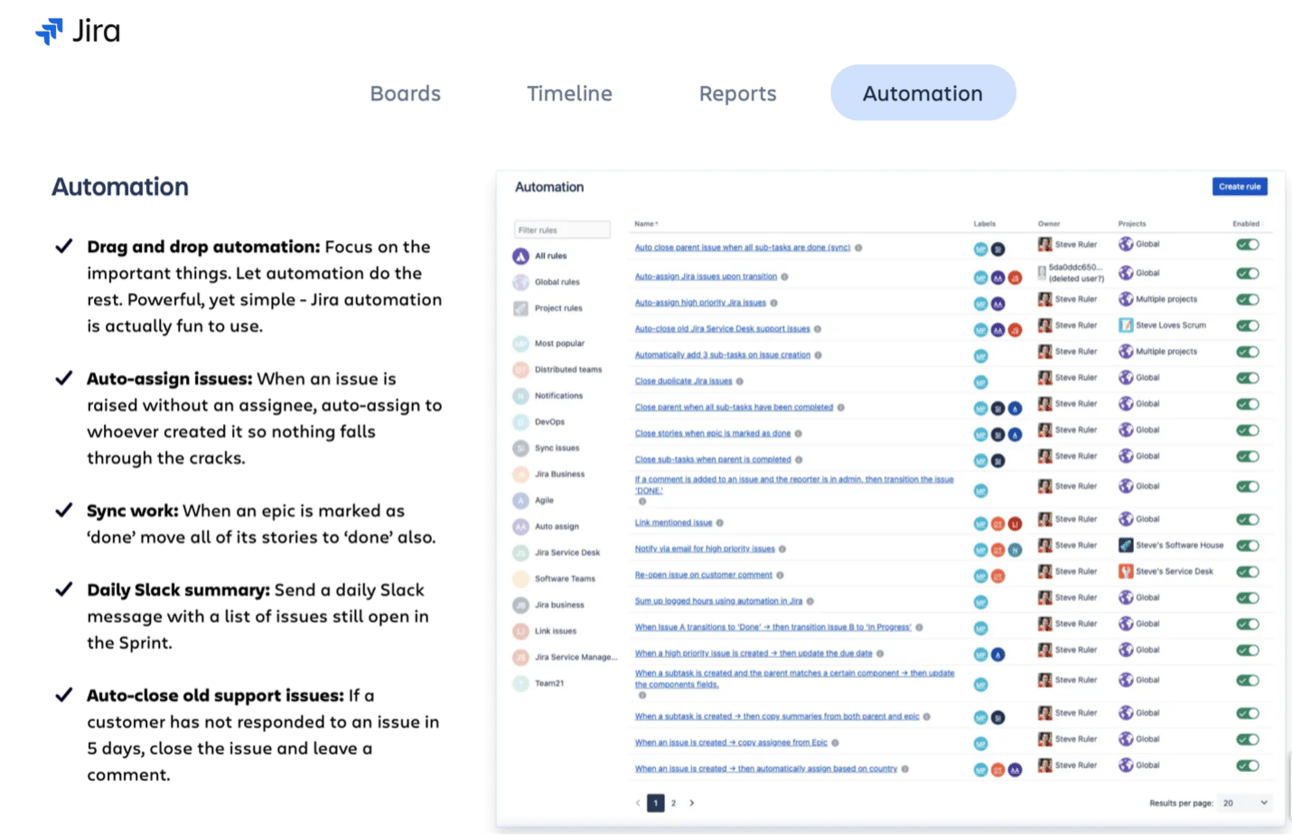Viewport: 1292px width, 836px height.
Task: Click the Jira logo
Action: [78, 32]
